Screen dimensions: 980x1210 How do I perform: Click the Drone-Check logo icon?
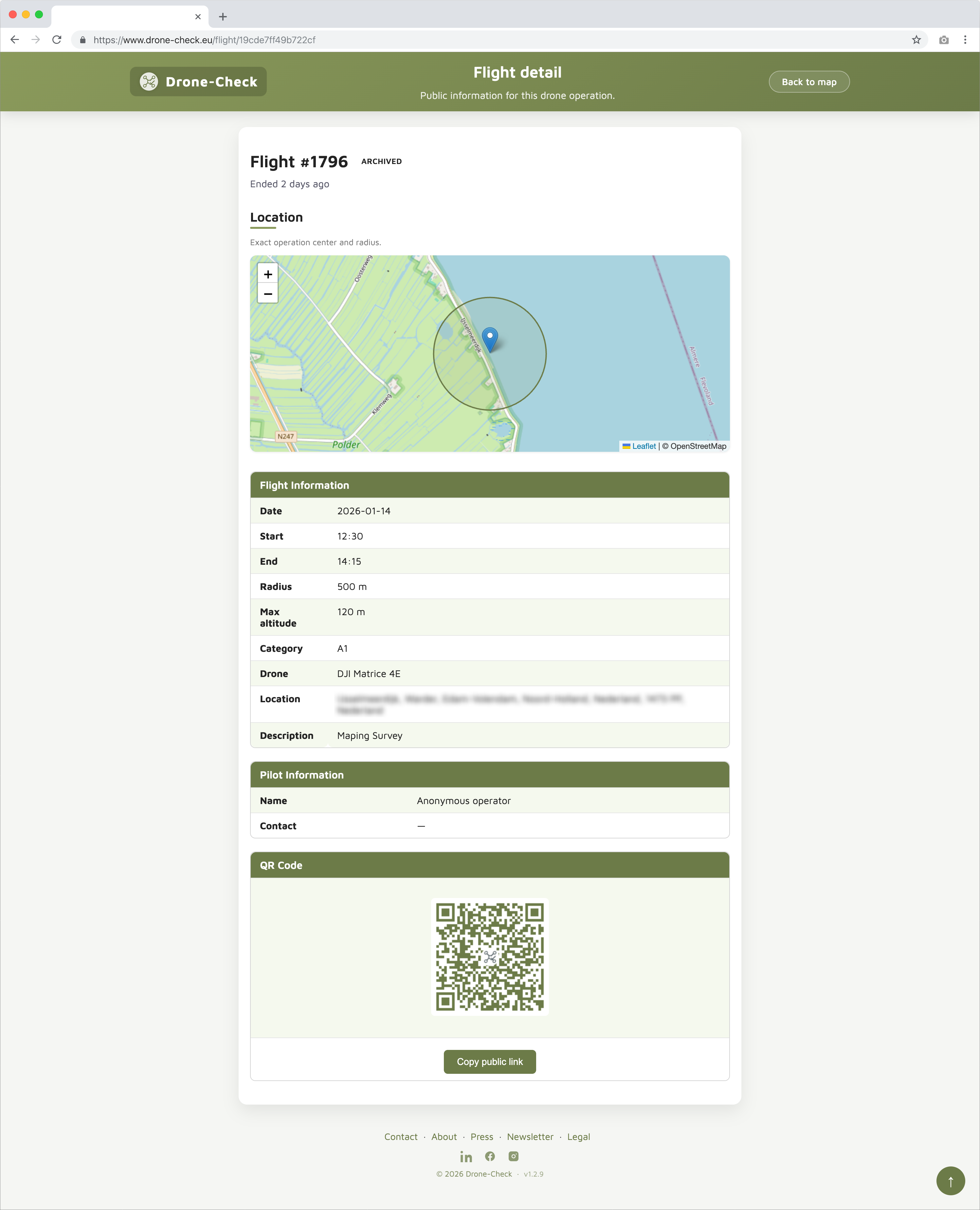tap(149, 82)
